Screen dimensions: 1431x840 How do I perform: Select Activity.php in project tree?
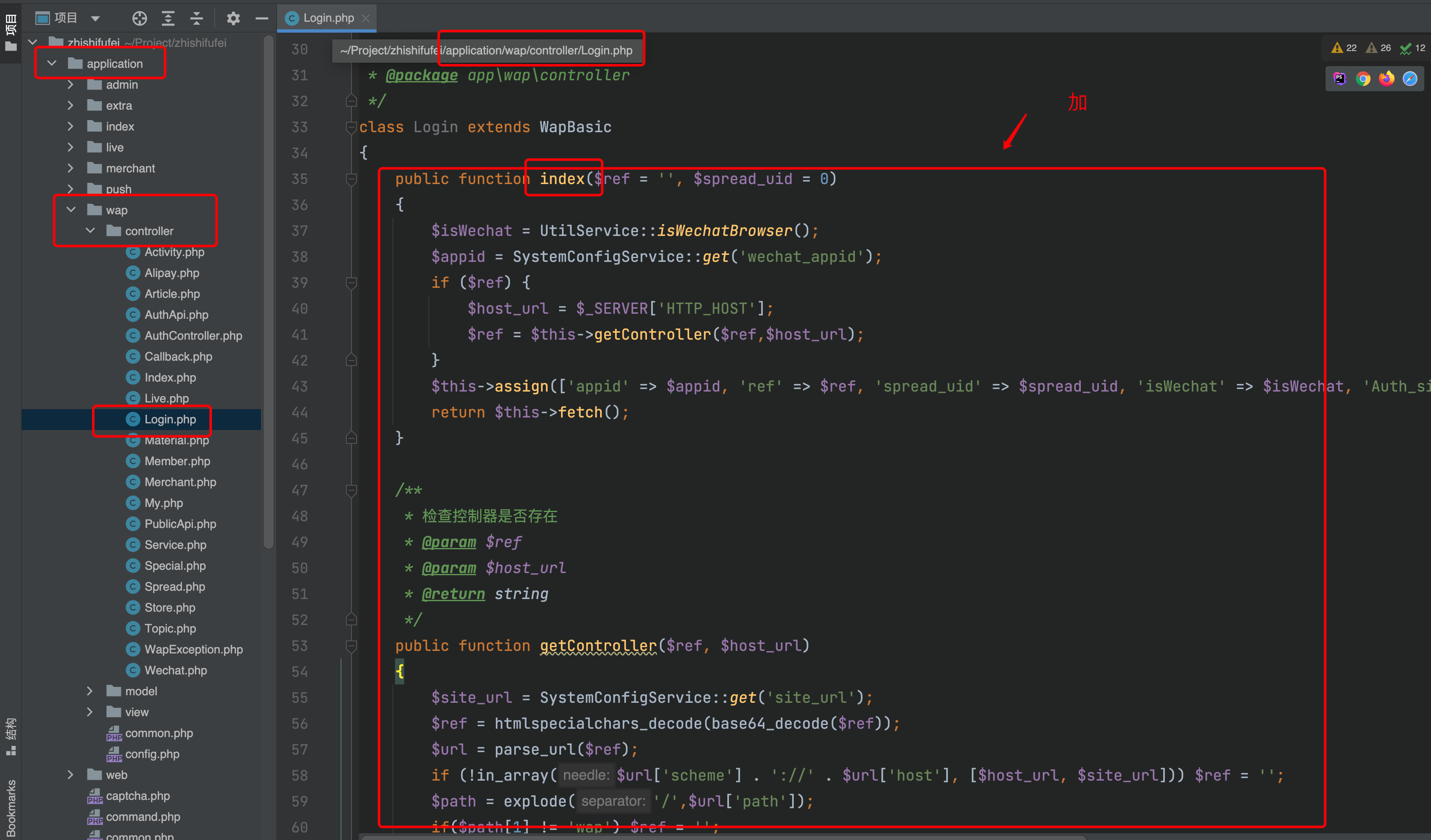click(165, 252)
